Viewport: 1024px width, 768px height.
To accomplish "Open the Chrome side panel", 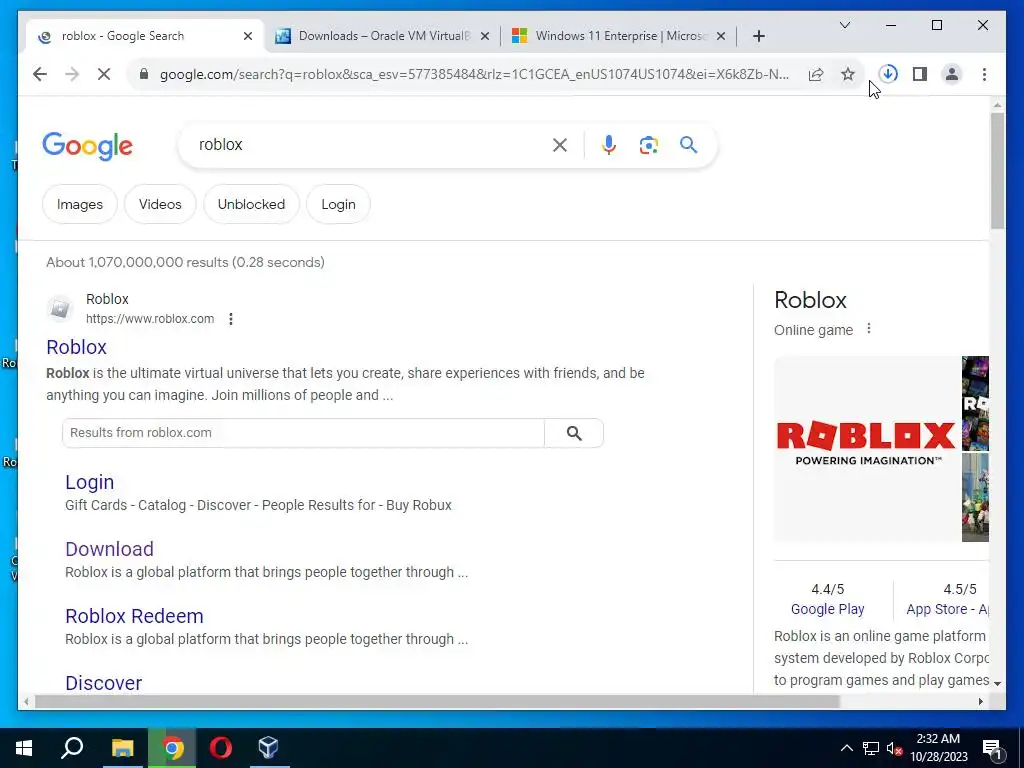I will coord(920,74).
